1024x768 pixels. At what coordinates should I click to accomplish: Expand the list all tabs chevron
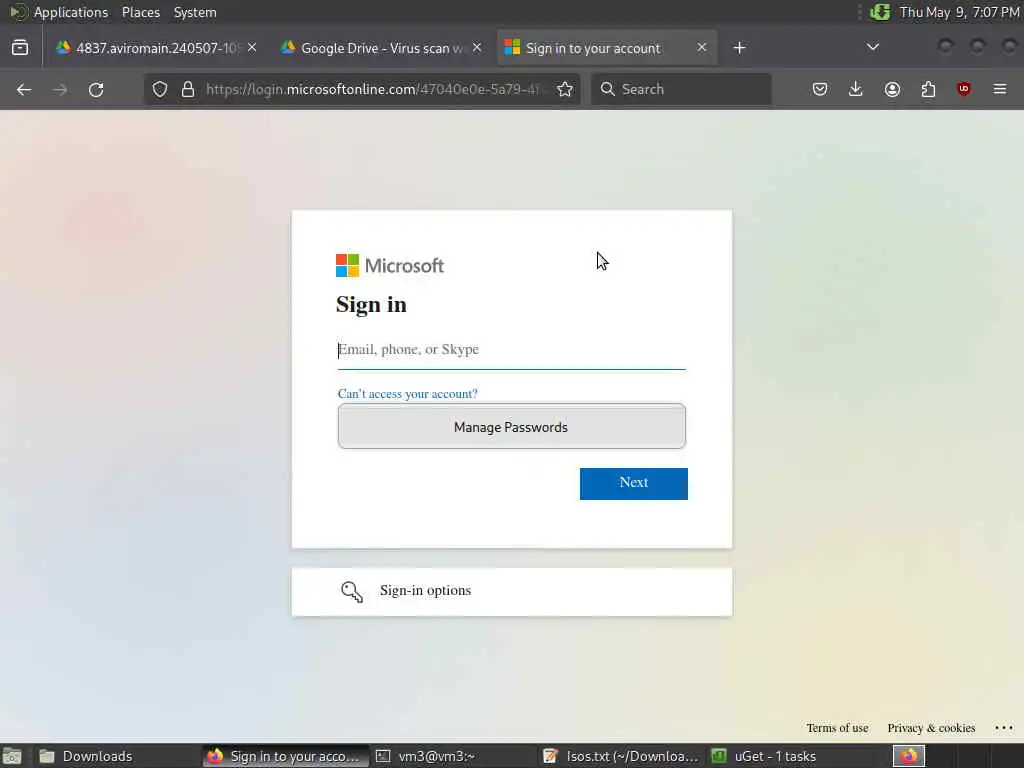pyautogui.click(x=872, y=47)
